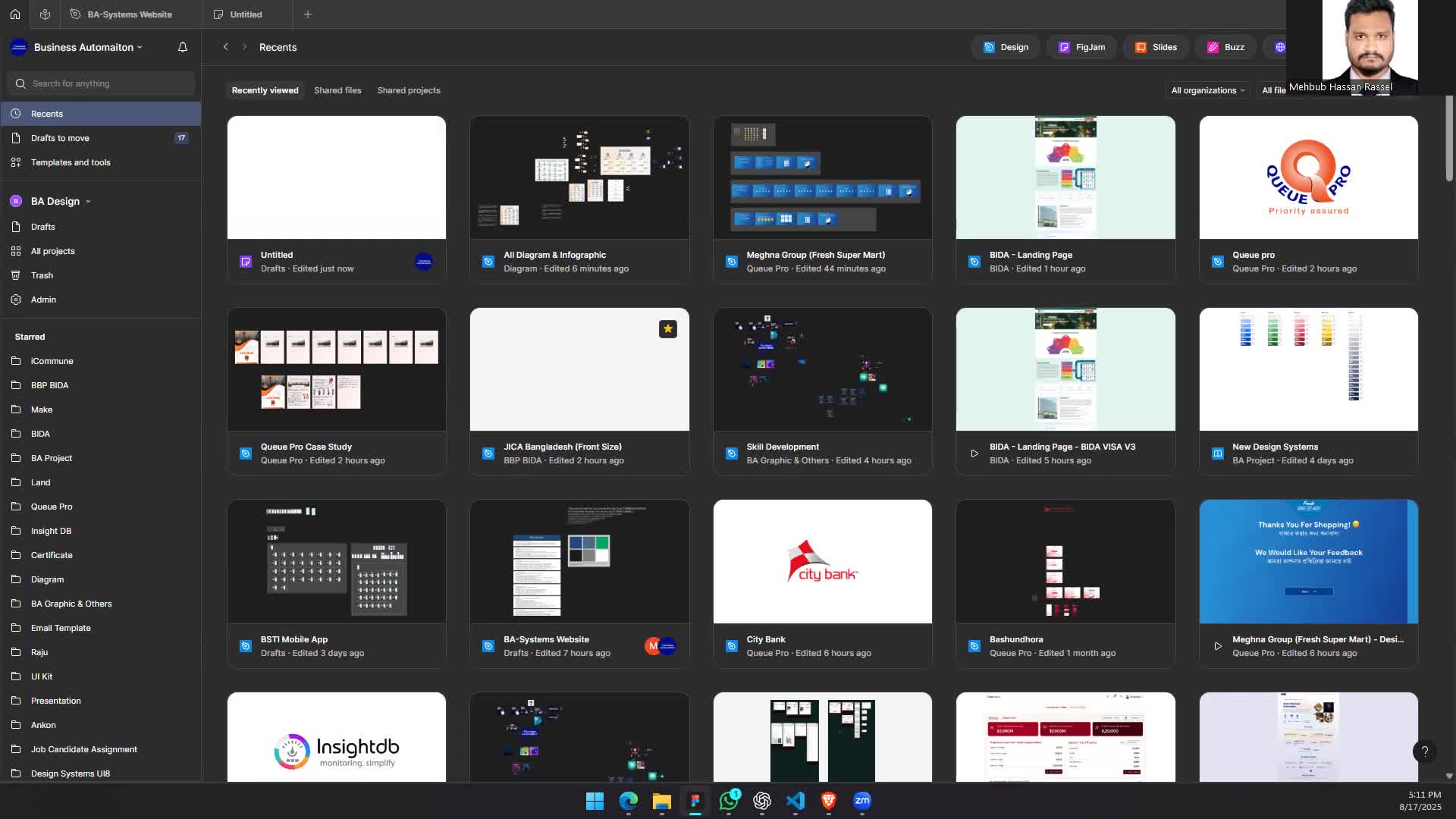Click the Search for anything field
This screenshot has width=1456, height=819.
tap(101, 83)
